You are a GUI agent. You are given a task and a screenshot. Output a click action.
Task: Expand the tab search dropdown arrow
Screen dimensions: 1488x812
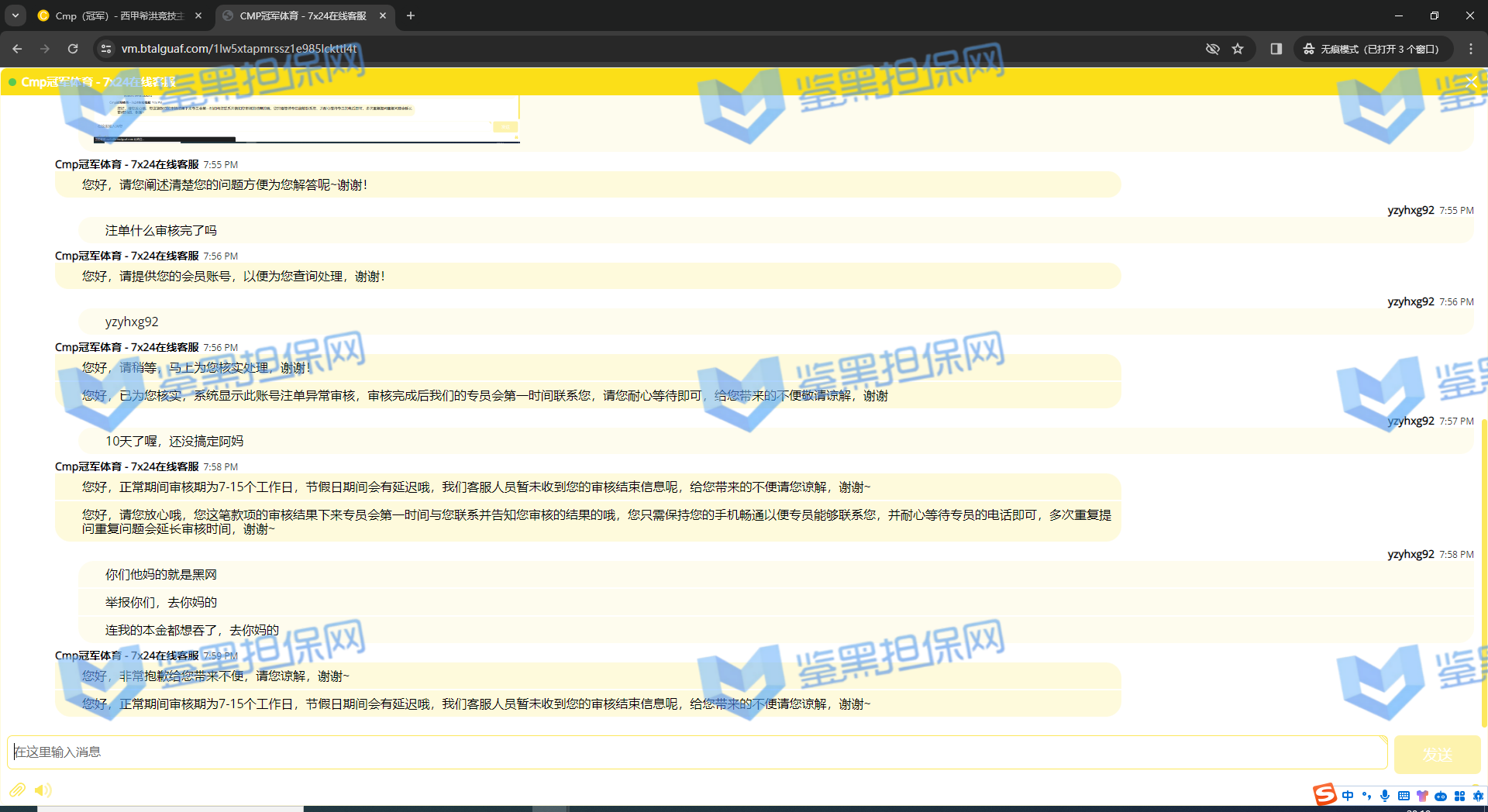click(15, 15)
